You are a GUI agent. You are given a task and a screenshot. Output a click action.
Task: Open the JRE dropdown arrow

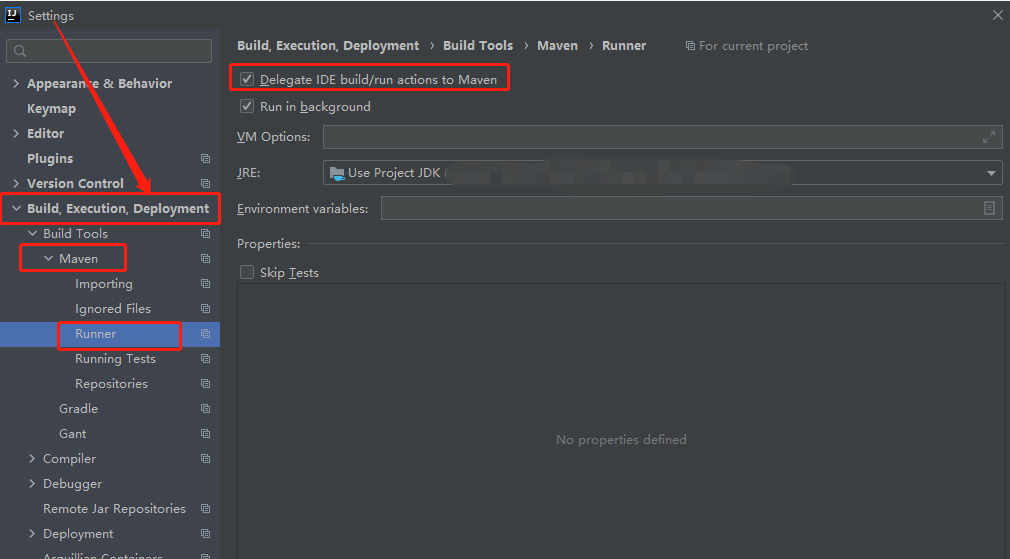click(x=991, y=173)
